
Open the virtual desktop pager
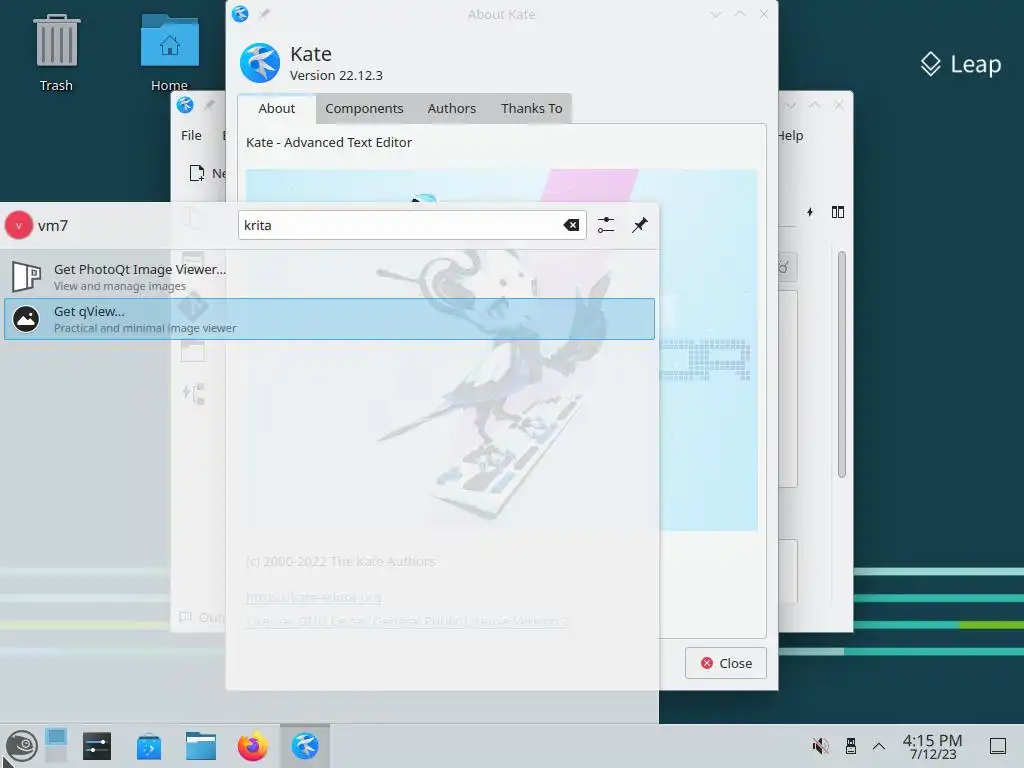coord(56,746)
